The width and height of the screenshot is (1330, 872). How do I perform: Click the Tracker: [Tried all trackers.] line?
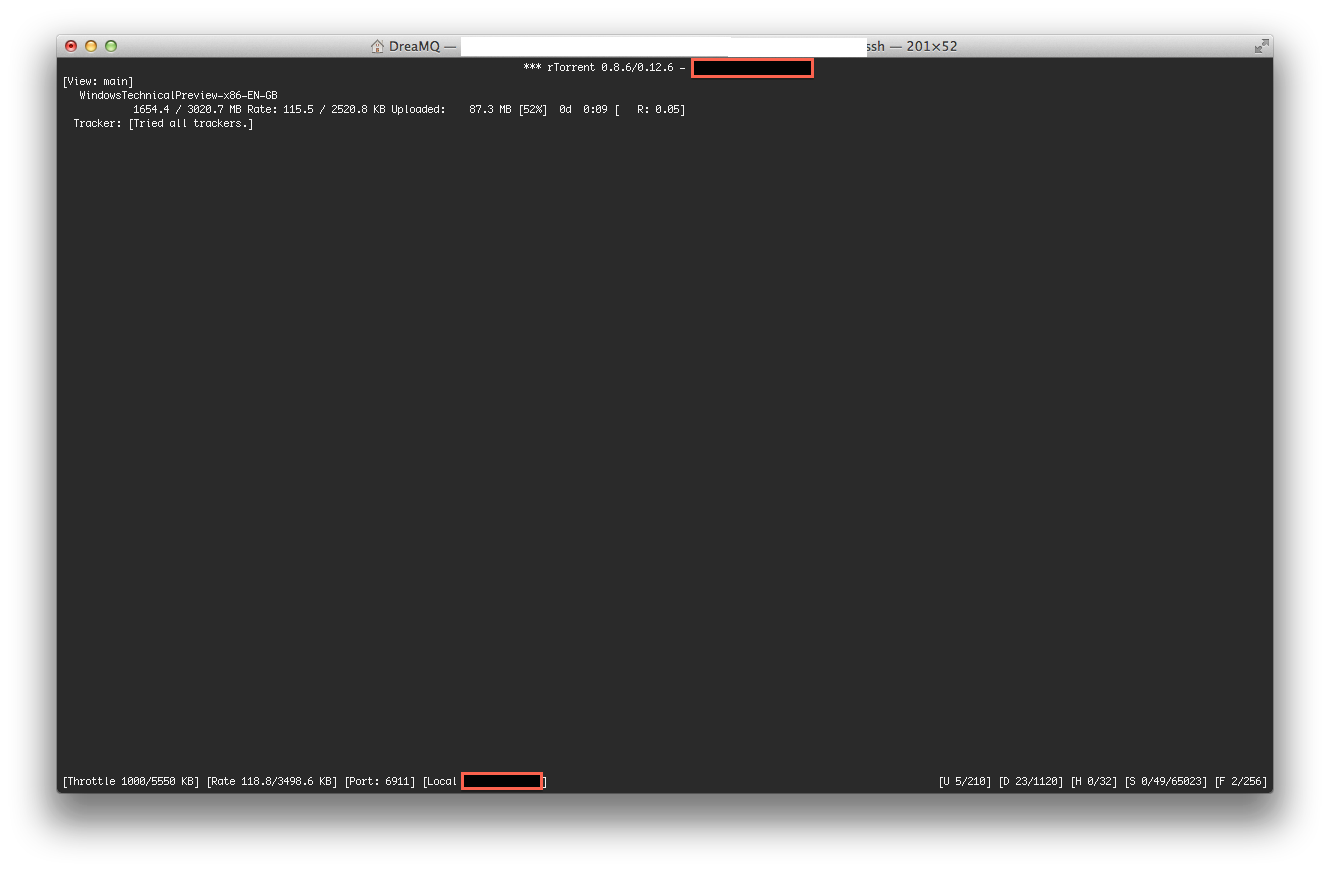(163, 123)
